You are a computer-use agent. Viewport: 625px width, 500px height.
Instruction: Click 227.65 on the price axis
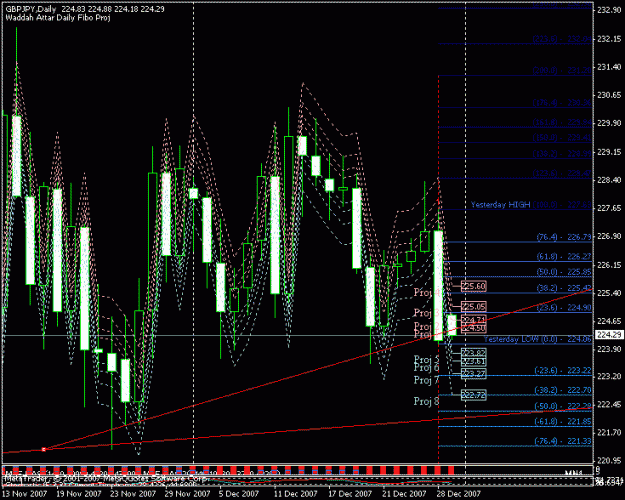609,209
